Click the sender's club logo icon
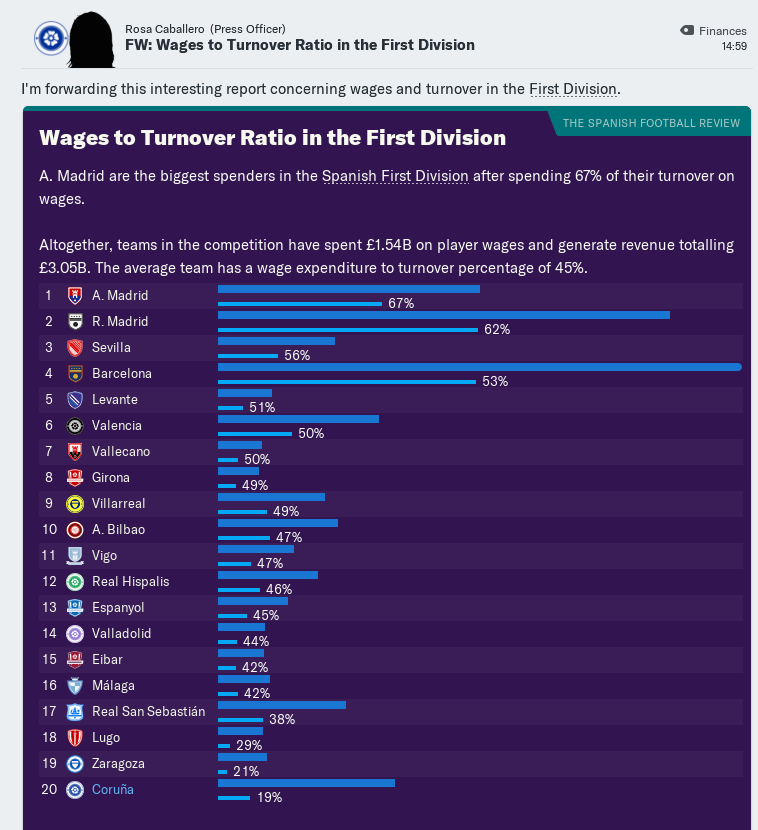 49,39
